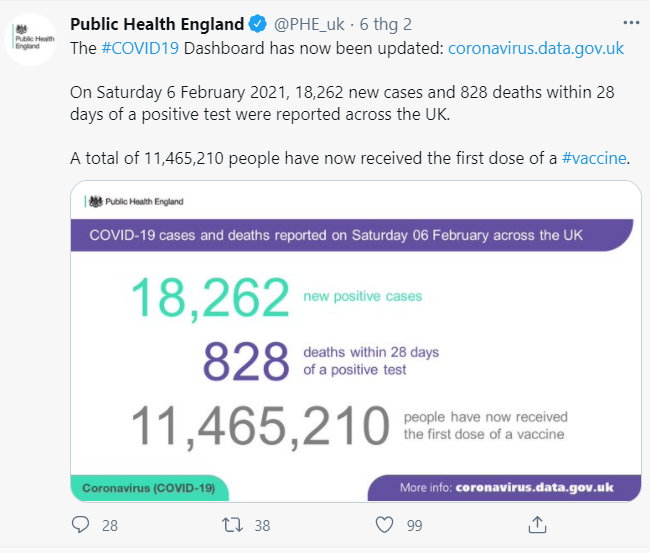Open the three-dot more options menu
The height and width of the screenshot is (553, 650).
pos(631,23)
